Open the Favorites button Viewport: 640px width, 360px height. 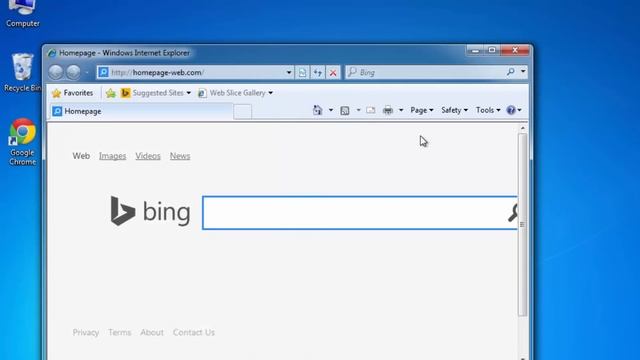72,93
